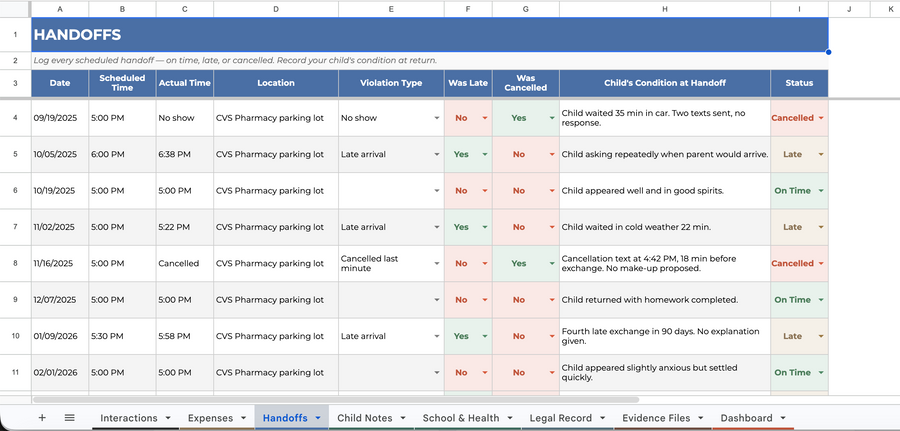Open the all sheets list icon
Screen dimensions: 900x431
pos(69,418)
